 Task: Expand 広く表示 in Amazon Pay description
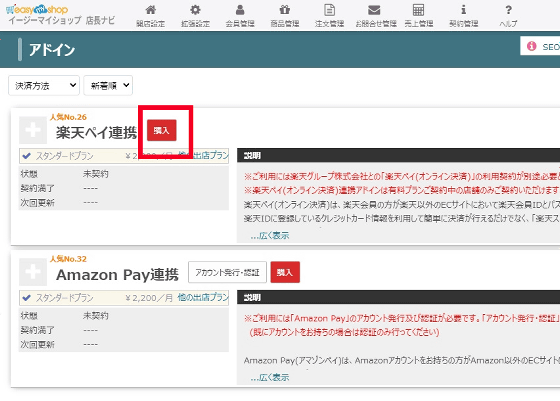pyautogui.click(x=270, y=377)
